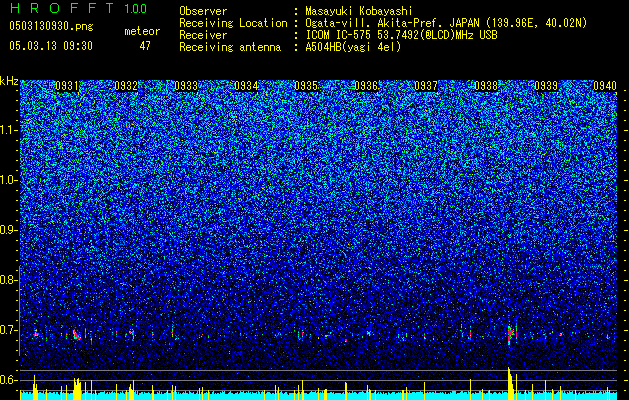Click the Receiving Location value text
Image resolution: width=629 pixels, height=400 pixels.
coord(446,23)
